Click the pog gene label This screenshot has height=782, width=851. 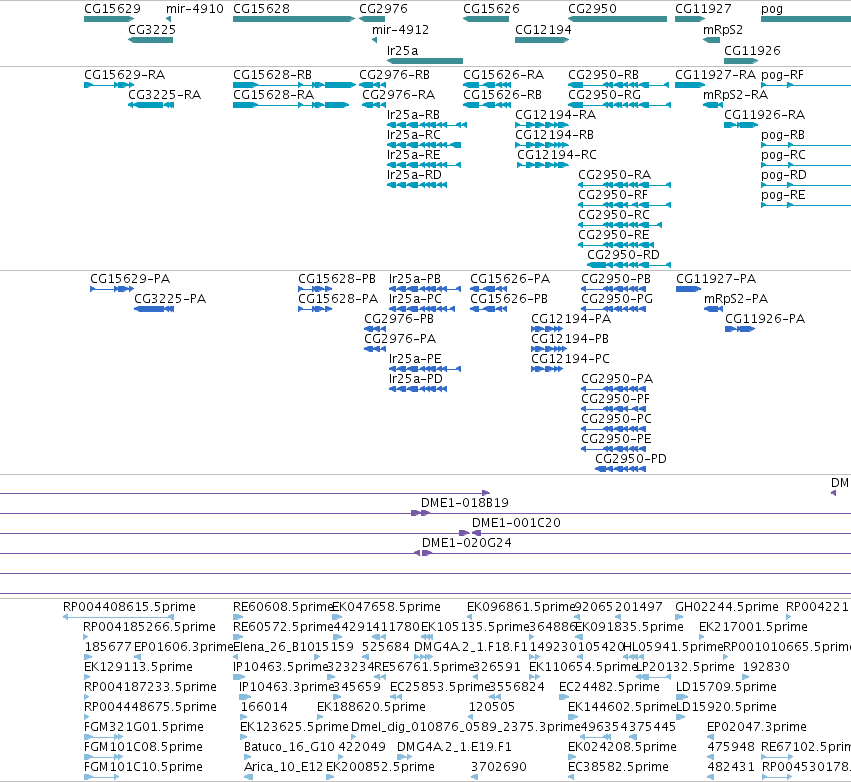[772, 9]
